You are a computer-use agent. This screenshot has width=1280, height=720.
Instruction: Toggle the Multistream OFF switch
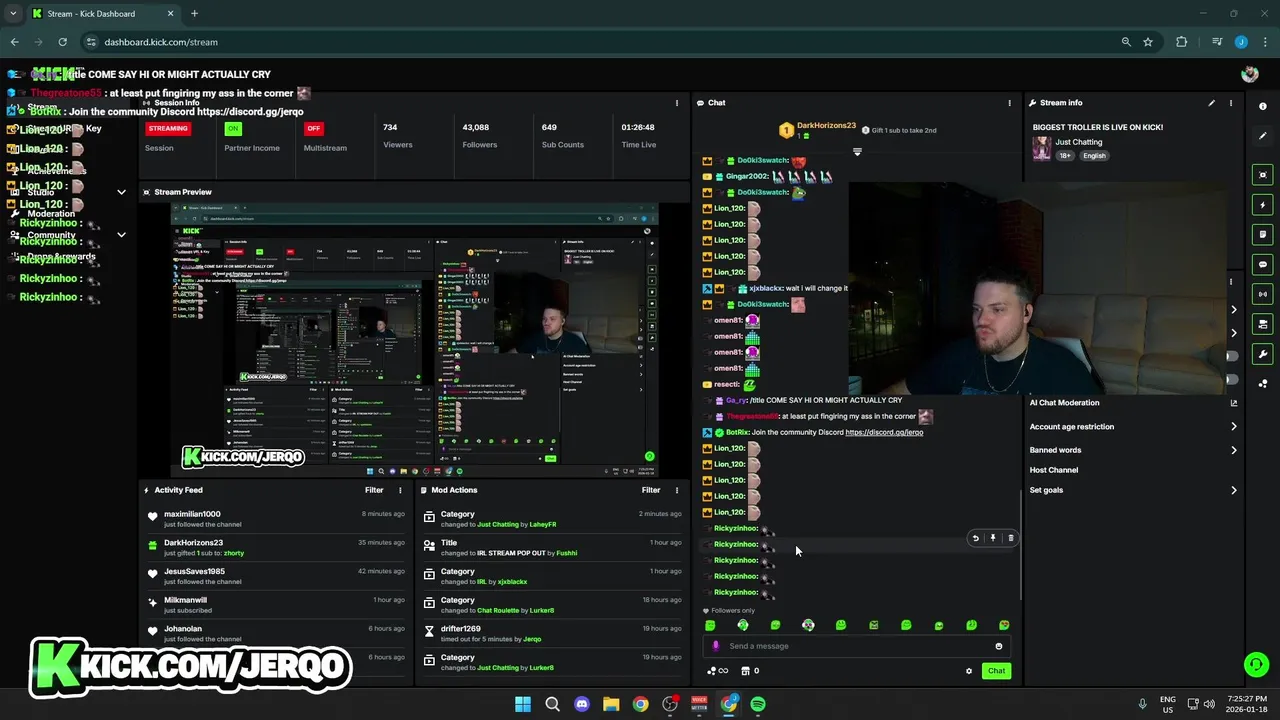(x=313, y=129)
